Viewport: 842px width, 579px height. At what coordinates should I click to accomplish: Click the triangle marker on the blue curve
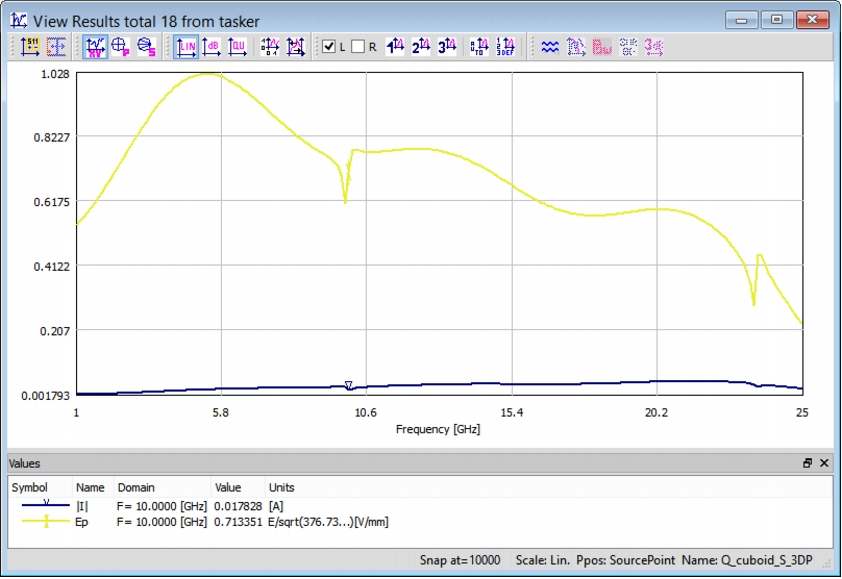[349, 386]
